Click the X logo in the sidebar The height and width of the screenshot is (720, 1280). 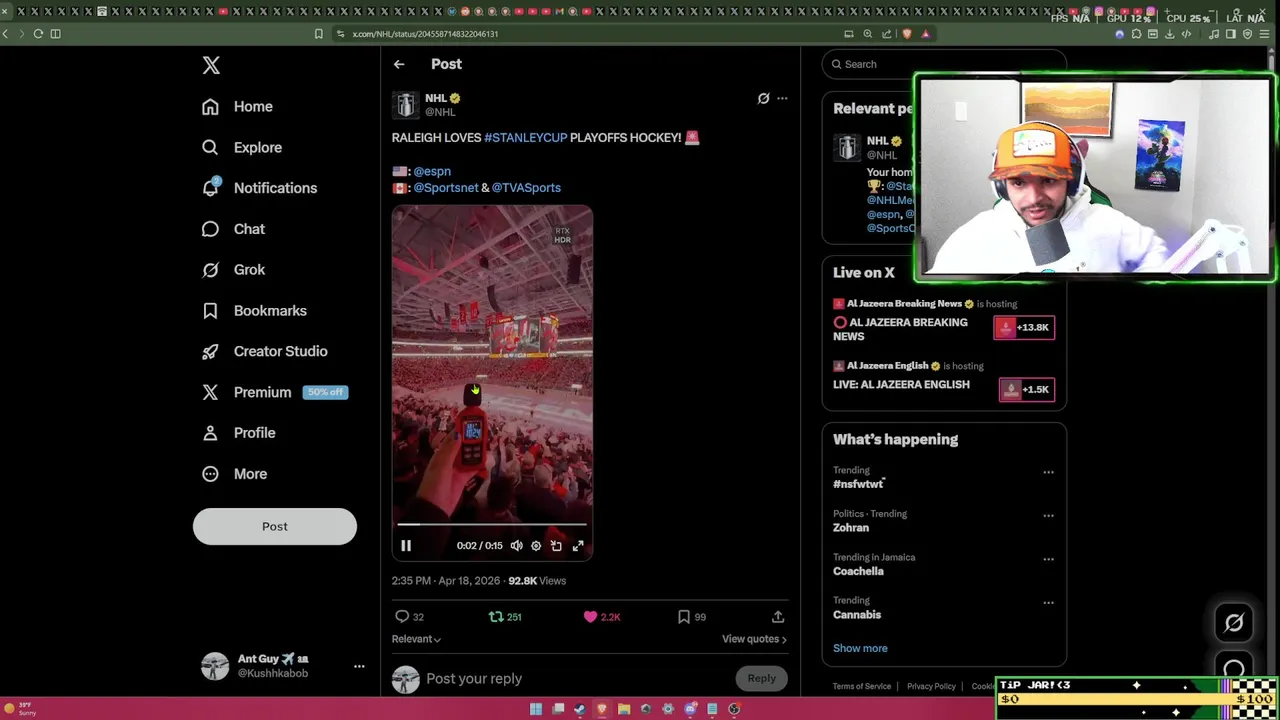click(x=211, y=65)
